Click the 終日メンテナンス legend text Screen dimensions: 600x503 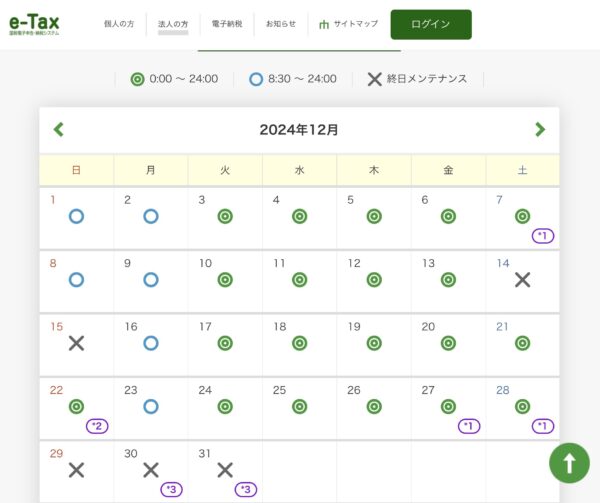click(x=427, y=79)
